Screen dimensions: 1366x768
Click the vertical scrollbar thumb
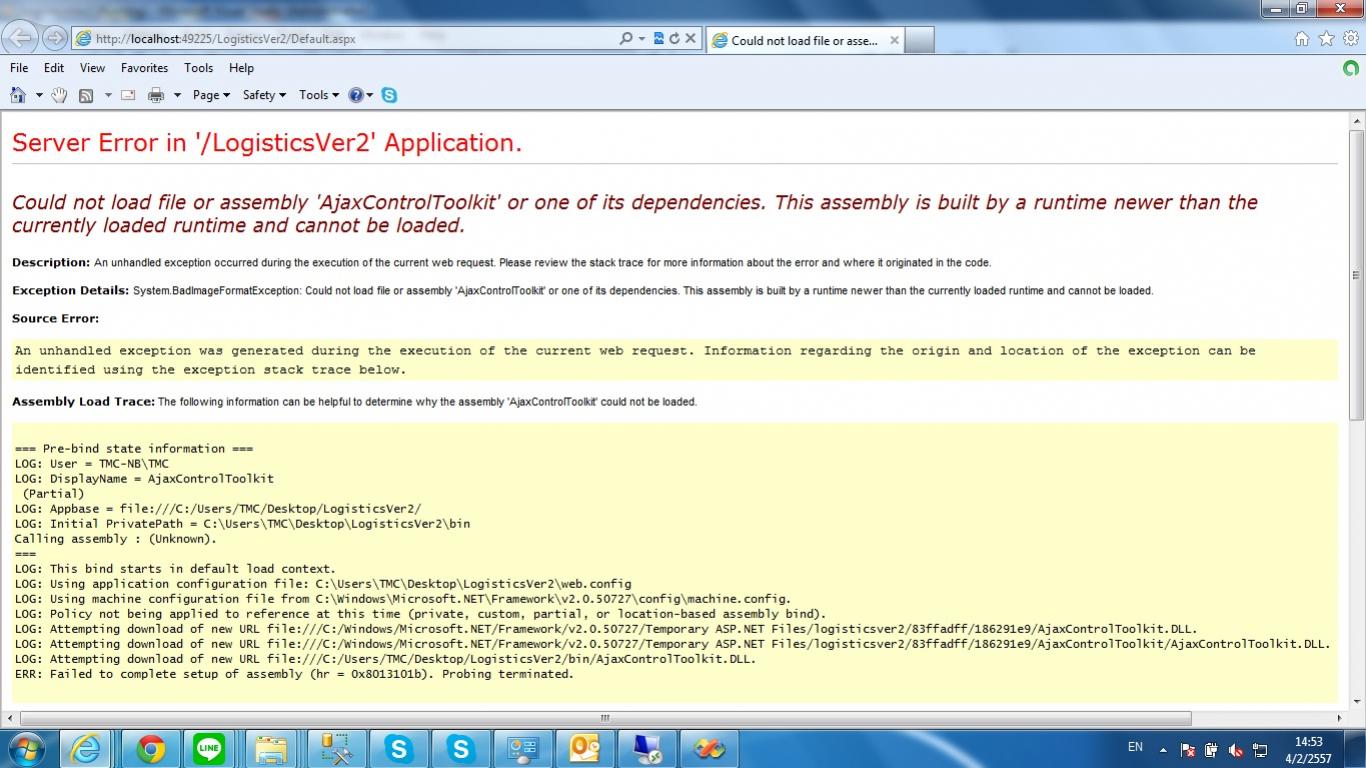pyautogui.click(x=1357, y=274)
